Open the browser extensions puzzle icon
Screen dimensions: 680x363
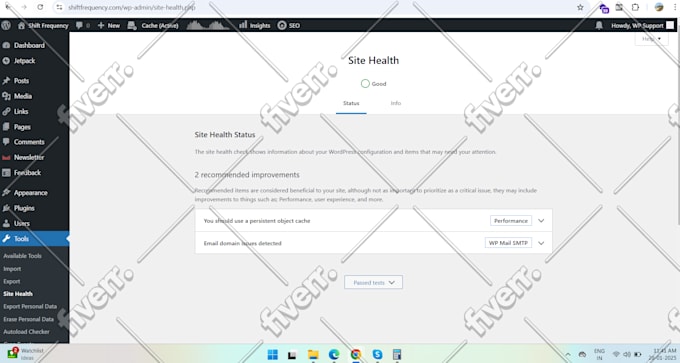[x=635, y=7]
